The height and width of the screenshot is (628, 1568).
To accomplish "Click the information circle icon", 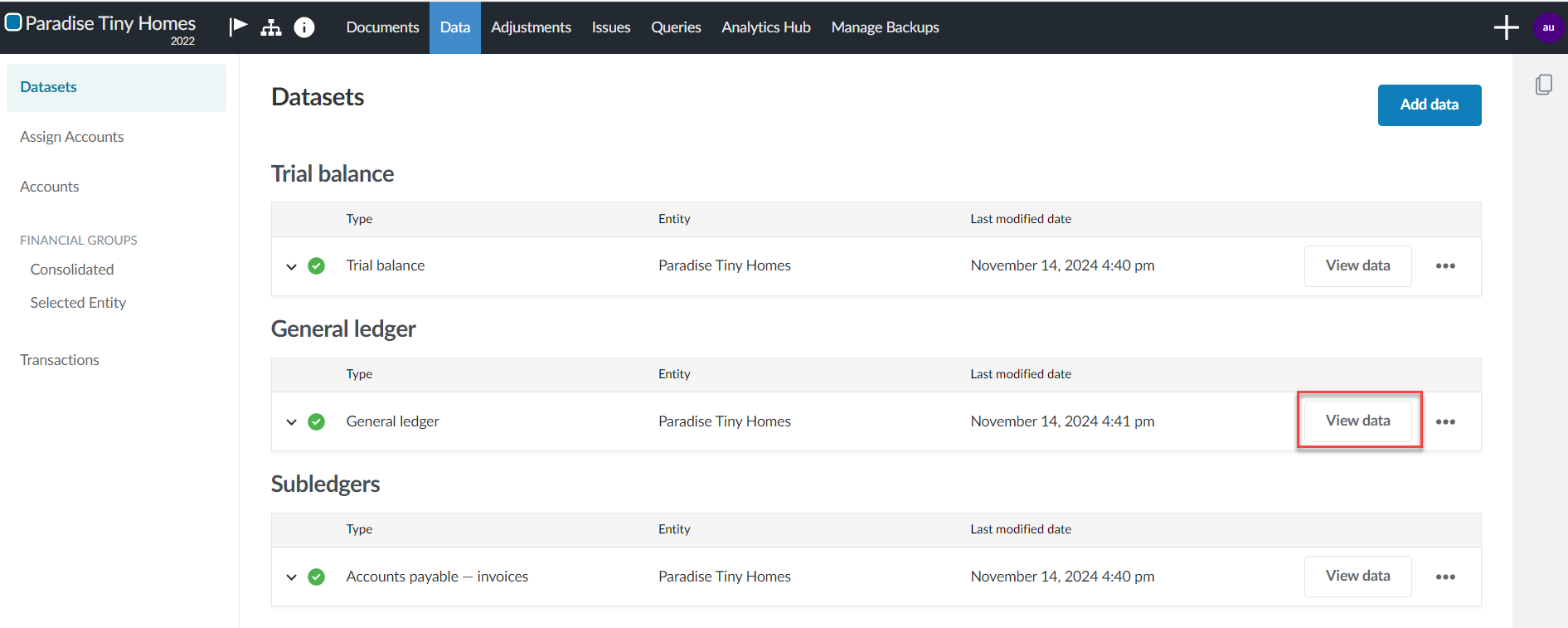I will click(x=304, y=27).
